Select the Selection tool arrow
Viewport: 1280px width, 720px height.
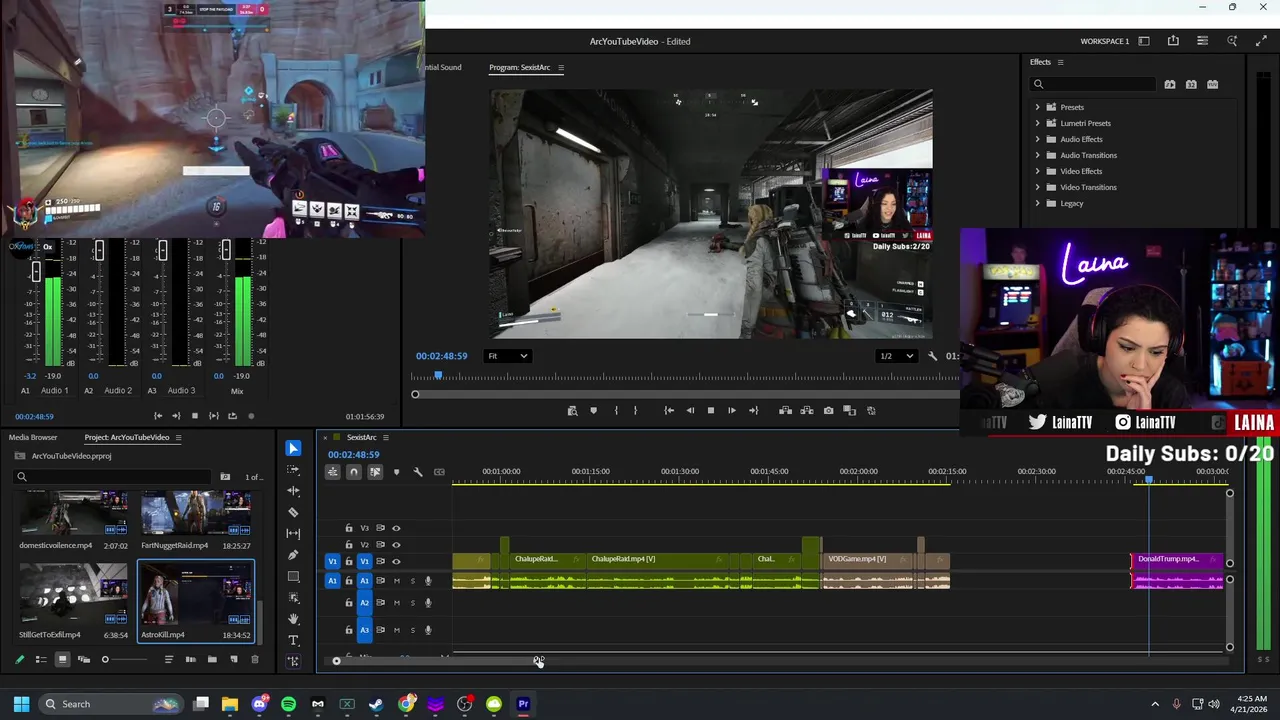(x=293, y=448)
